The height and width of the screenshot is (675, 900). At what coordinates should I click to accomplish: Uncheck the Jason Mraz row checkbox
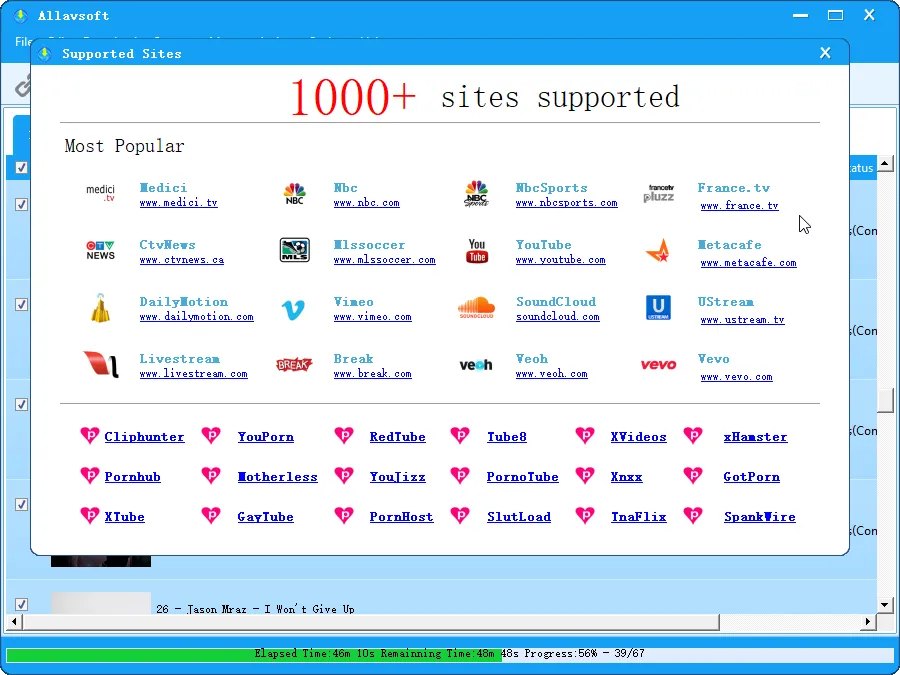pos(21,604)
